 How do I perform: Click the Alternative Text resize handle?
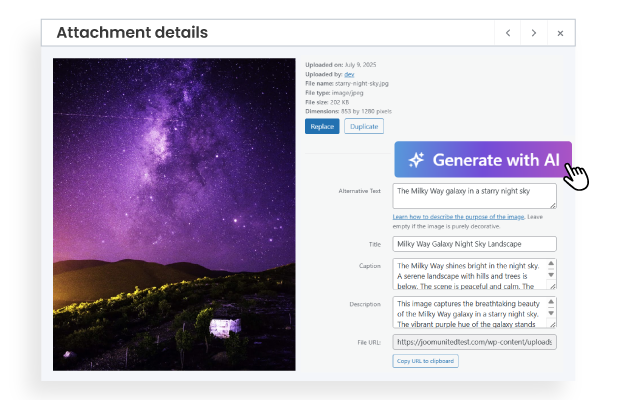(x=553, y=205)
